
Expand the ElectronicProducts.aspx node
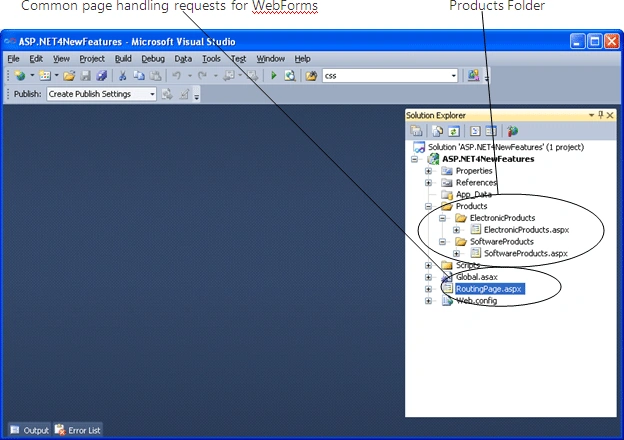click(456, 230)
